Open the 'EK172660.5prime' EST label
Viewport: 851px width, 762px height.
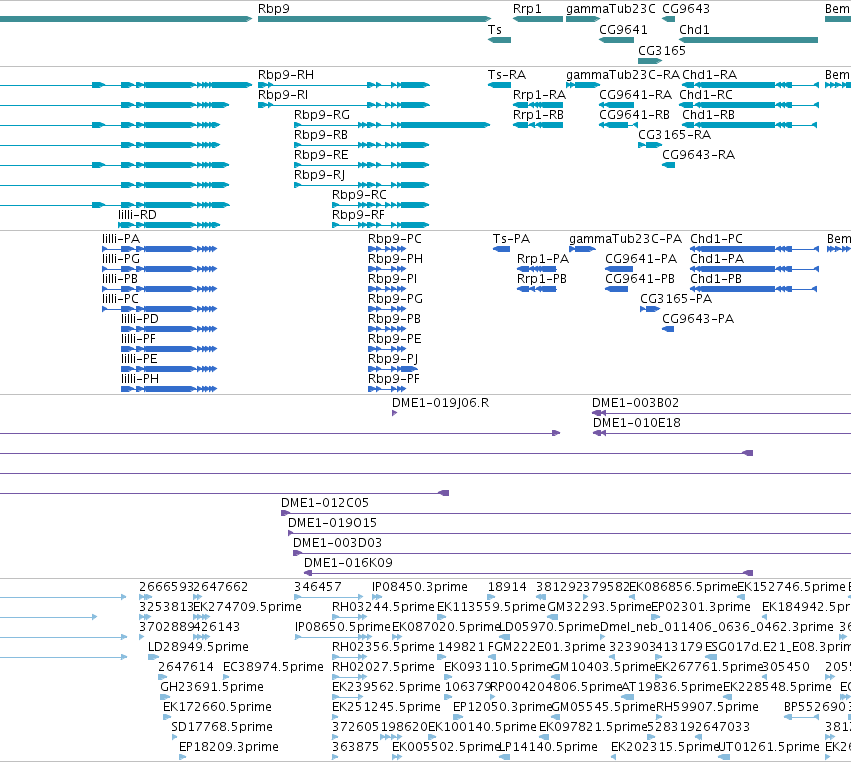coord(217,707)
